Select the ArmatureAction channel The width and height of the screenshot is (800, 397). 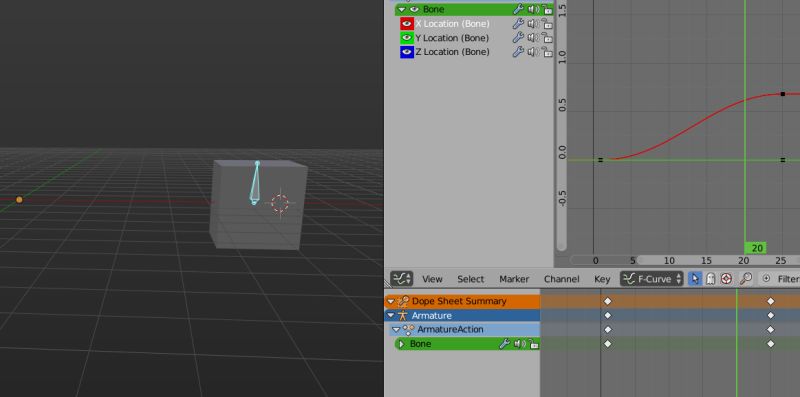pos(450,330)
